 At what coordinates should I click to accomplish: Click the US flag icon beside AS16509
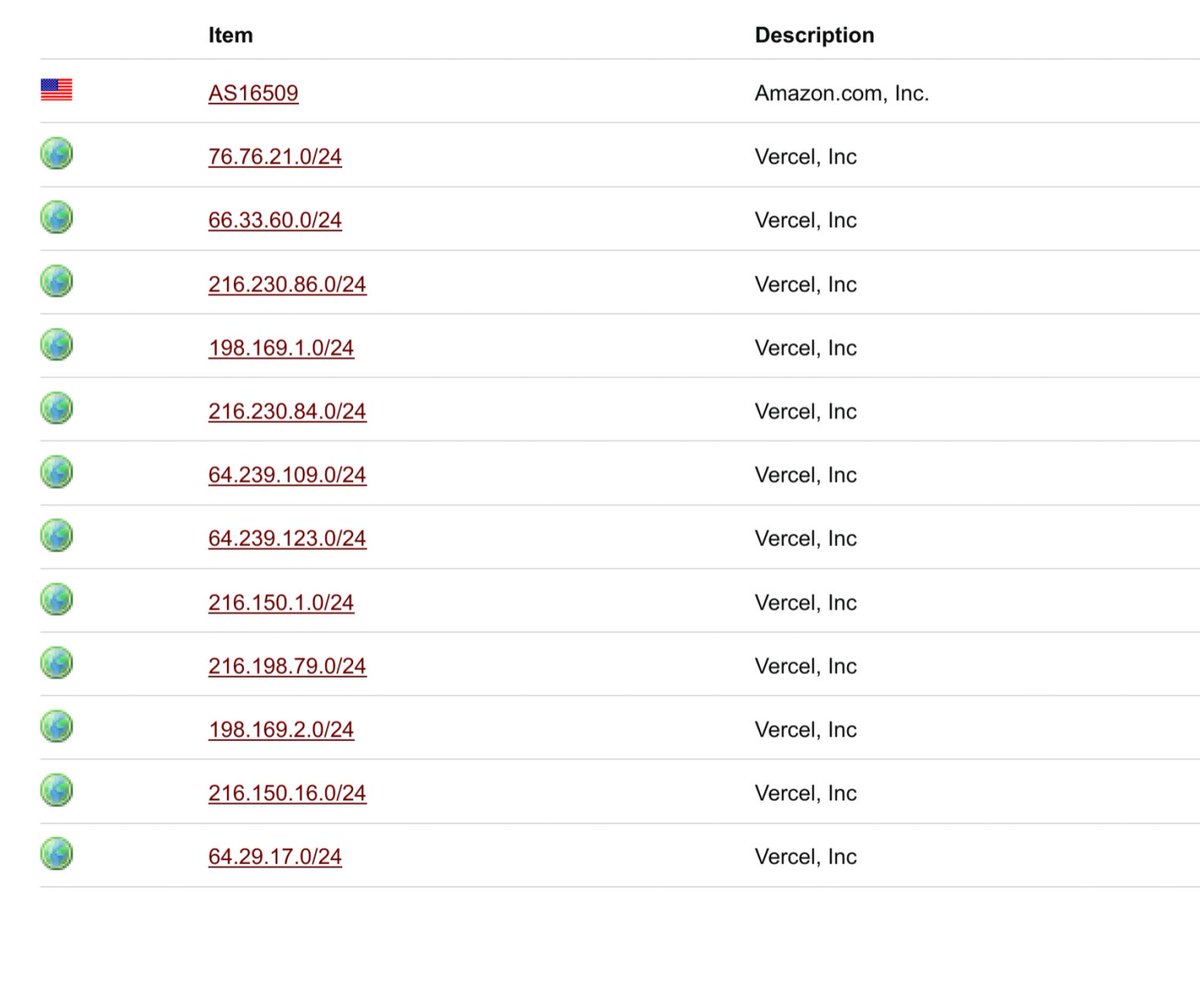[x=56, y=90]
